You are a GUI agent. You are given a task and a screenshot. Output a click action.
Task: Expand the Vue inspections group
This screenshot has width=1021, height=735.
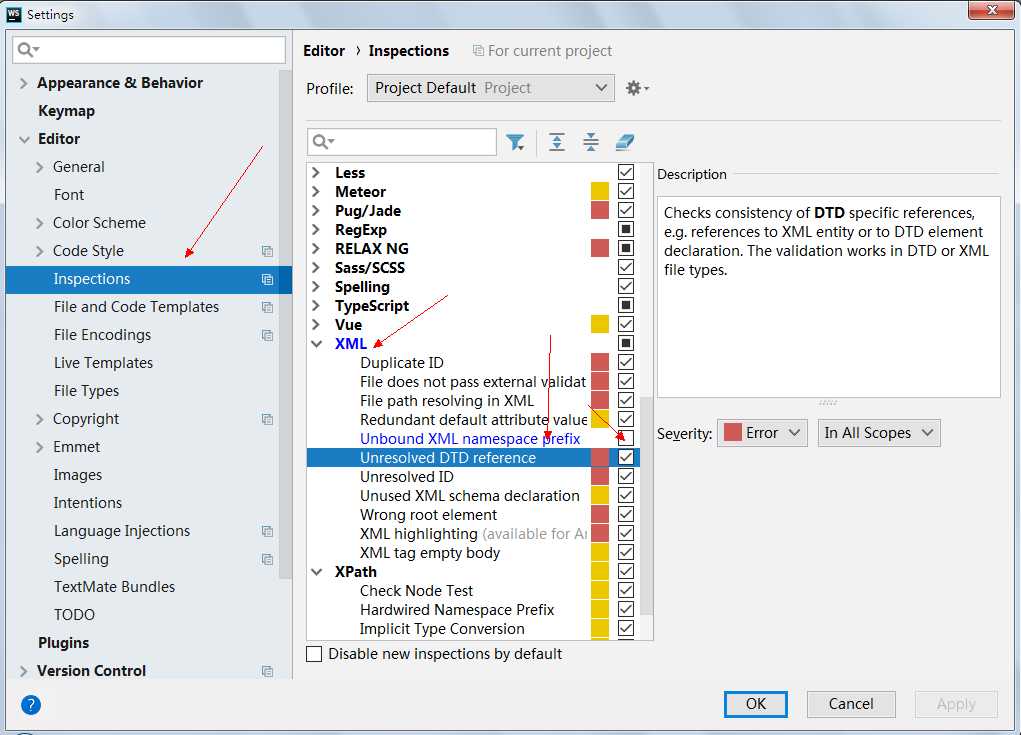coord(316,324)
